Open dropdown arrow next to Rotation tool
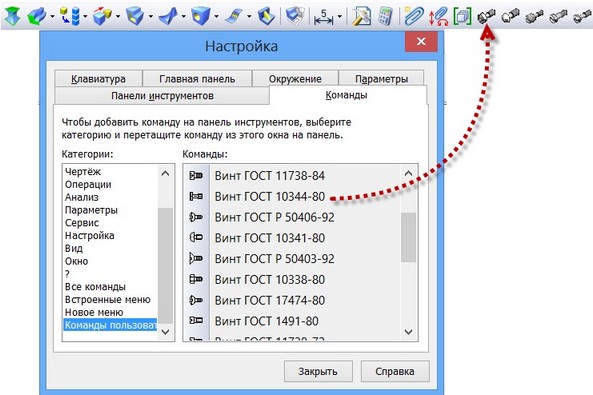This screenshot has height=395, width=593. (52, 17)
